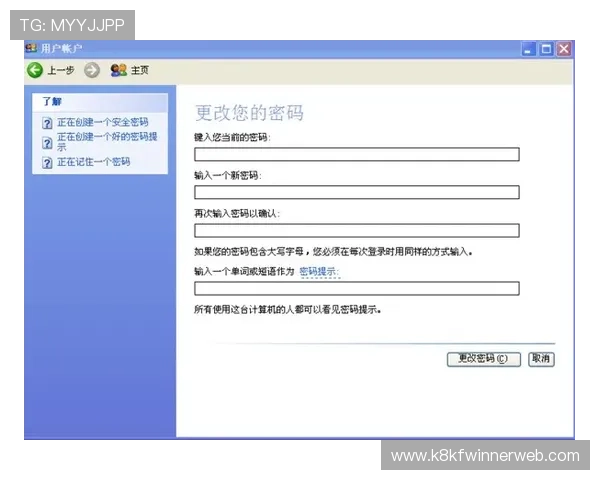Click the 更改密码(C) button
Image resolution: width=600 pixels, height=480 pixels.
[484, 359]
